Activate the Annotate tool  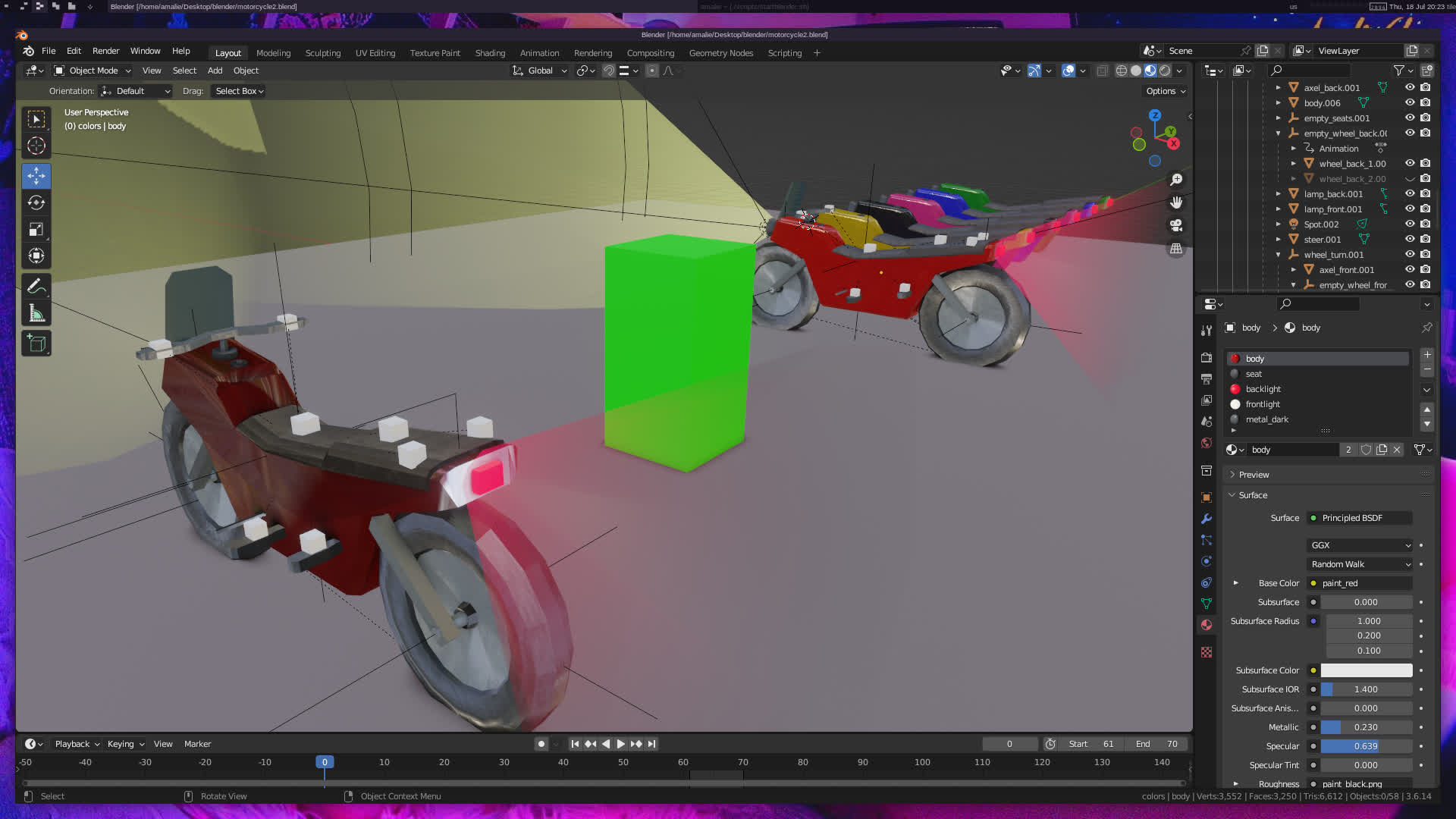(36, 287)
